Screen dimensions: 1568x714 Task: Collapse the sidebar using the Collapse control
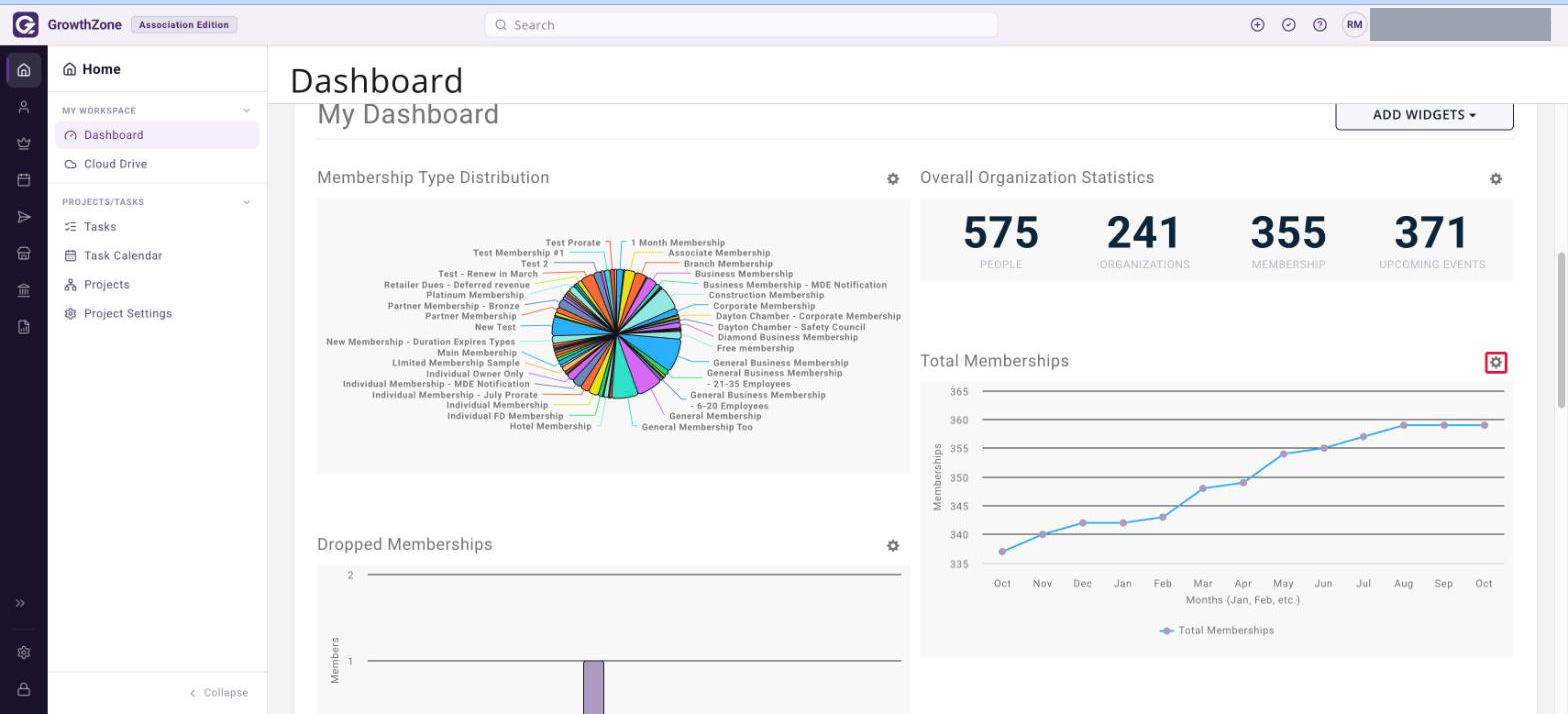[219, 693]
